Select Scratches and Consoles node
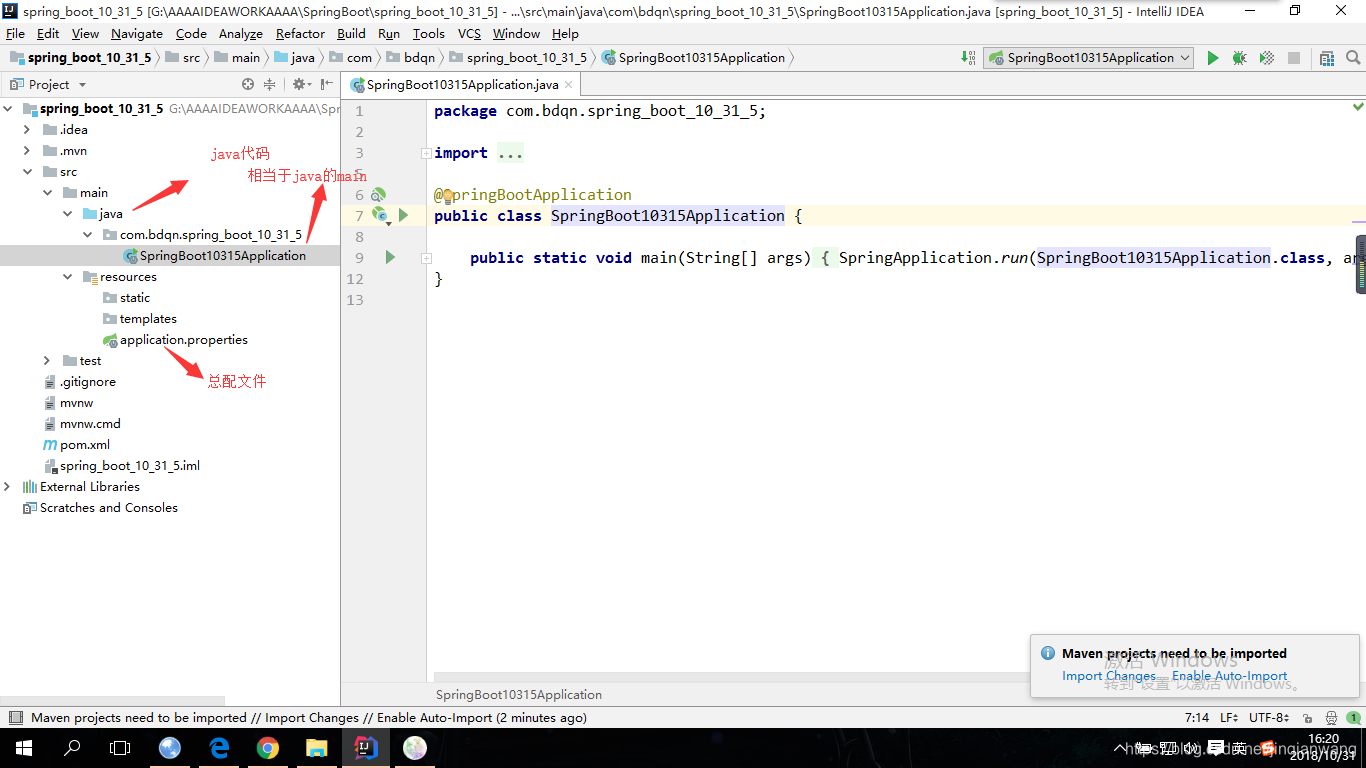Viewport: 1366px width, 768px height. pyautogui.click(x=100, y=508)
